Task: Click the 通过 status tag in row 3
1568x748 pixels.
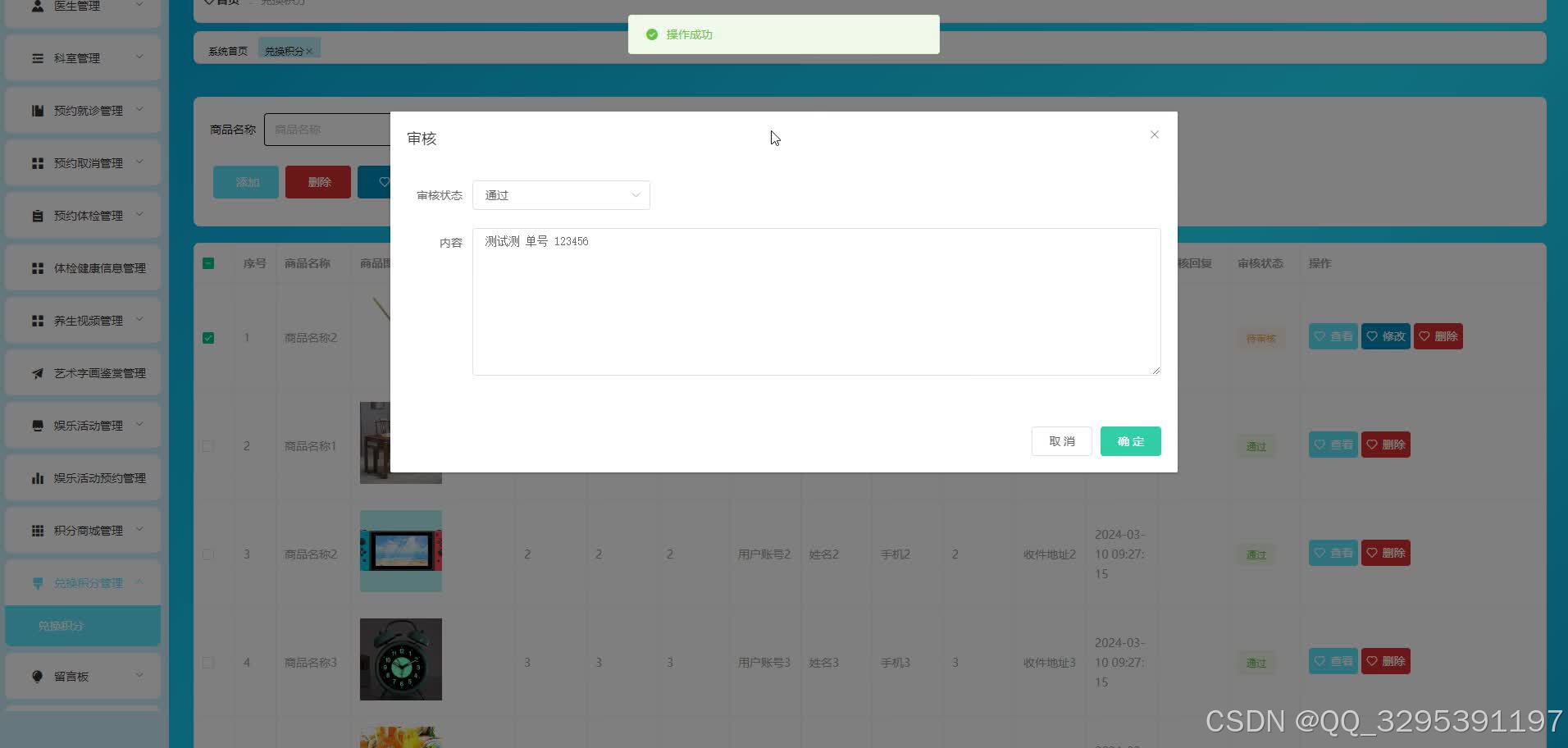Action: click(1256, 555)
